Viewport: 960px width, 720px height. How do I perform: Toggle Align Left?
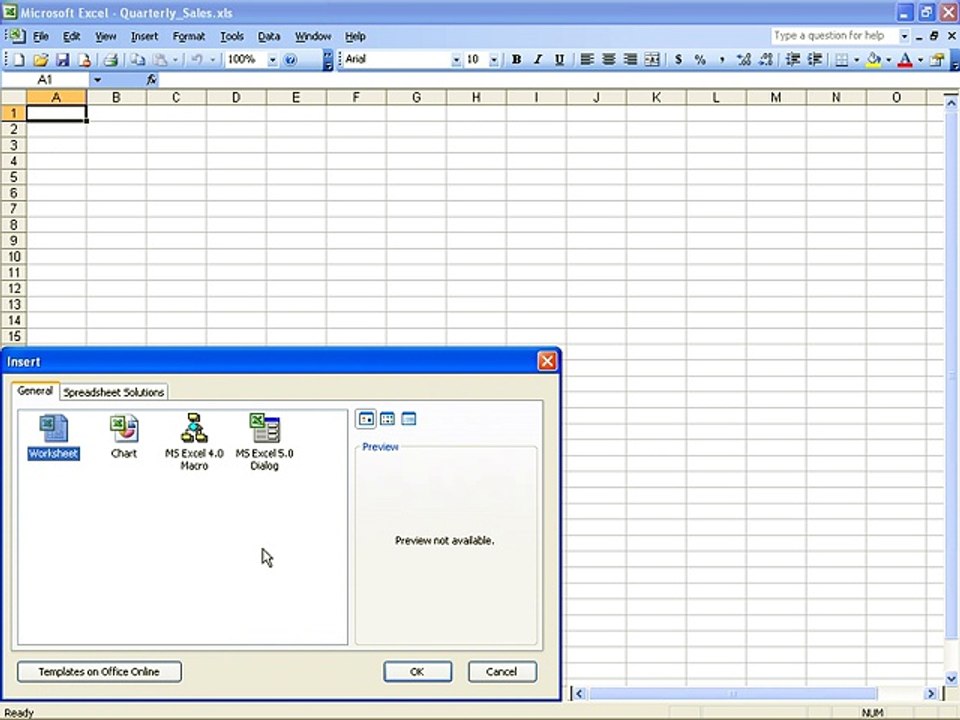587,59
